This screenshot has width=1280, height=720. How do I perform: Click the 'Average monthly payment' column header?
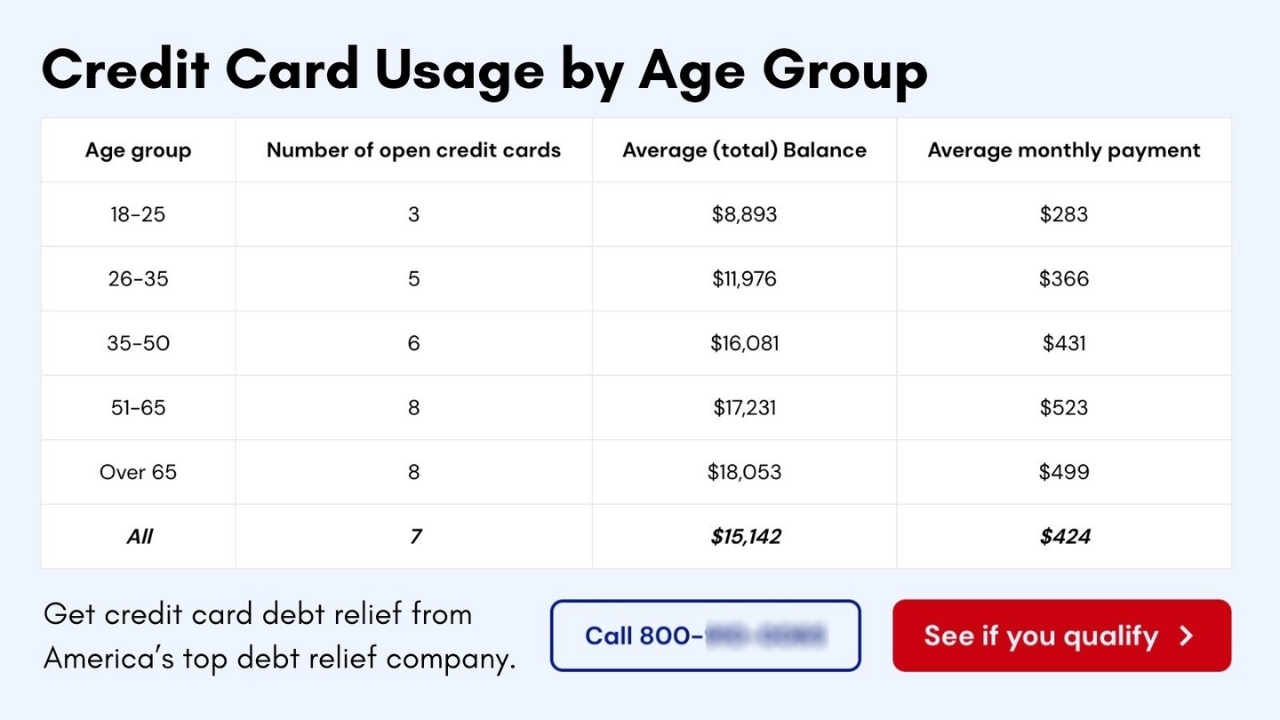pos(1063,150)
